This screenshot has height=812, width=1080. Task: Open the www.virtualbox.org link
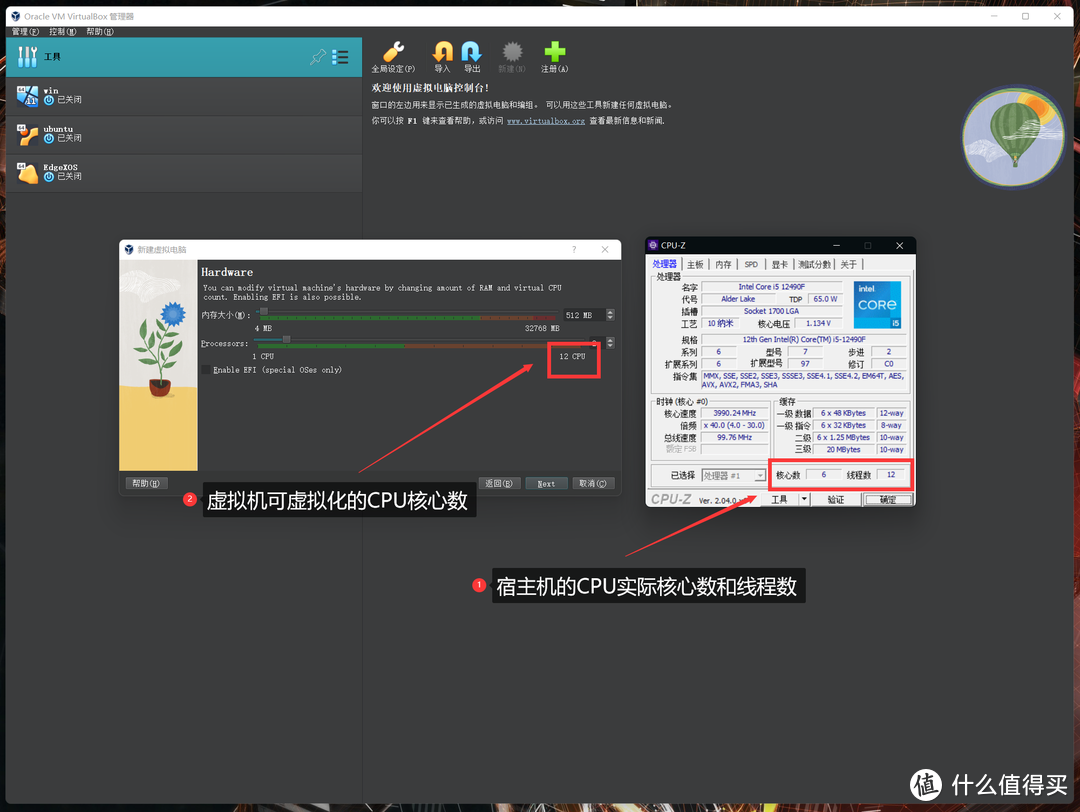coord(546,121)
